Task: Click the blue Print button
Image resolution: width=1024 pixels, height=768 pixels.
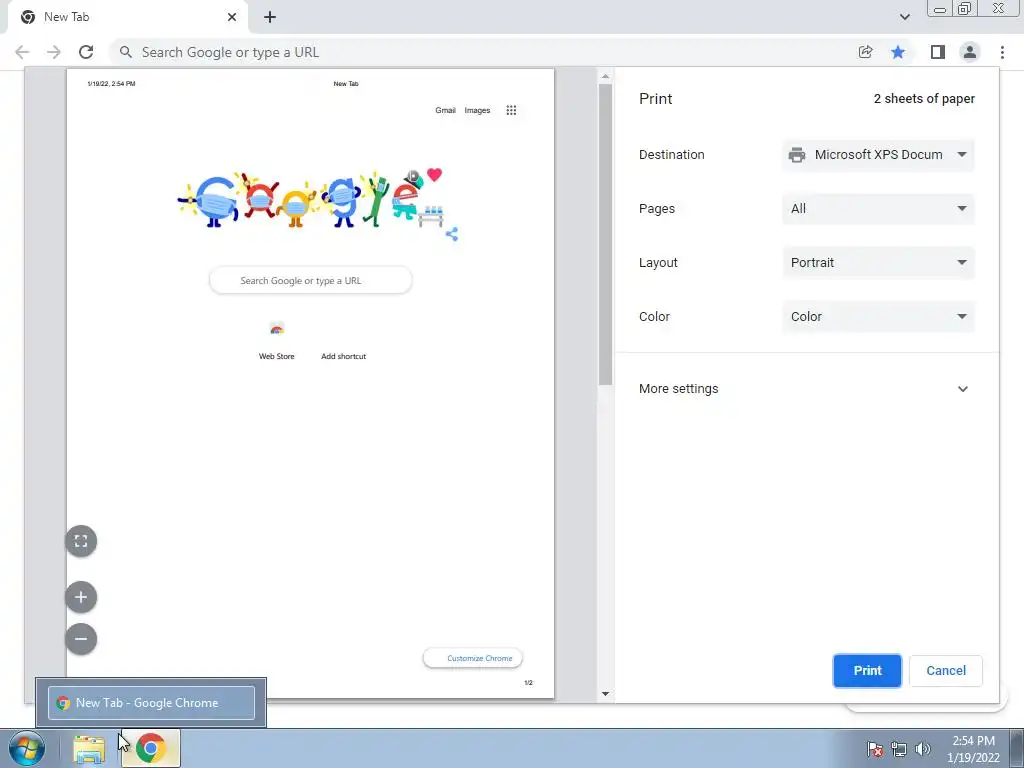Action: (867, 671)
